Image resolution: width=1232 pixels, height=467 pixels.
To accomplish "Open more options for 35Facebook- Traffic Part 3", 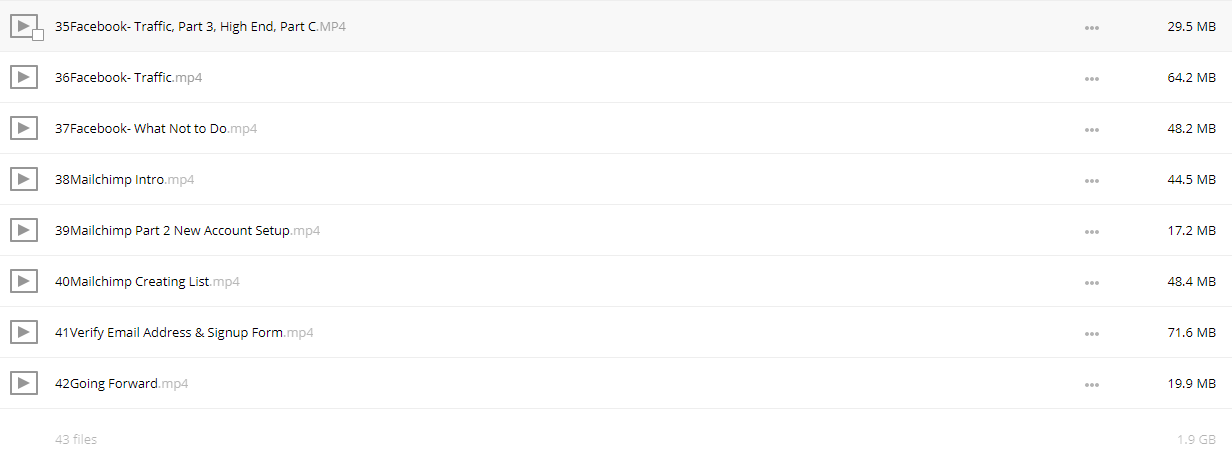I will click(1092, 27).
